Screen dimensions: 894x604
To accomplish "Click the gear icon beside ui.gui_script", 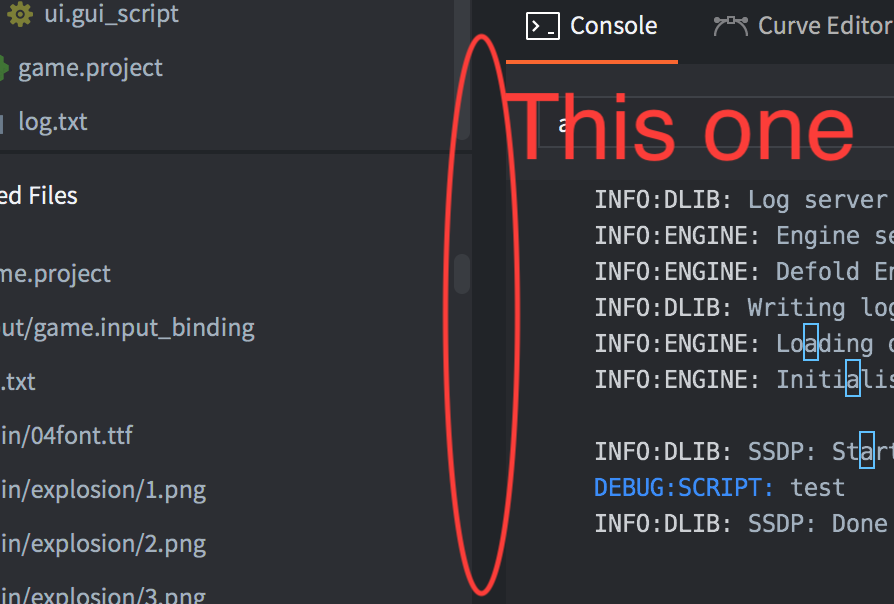I will coord(20,14).
